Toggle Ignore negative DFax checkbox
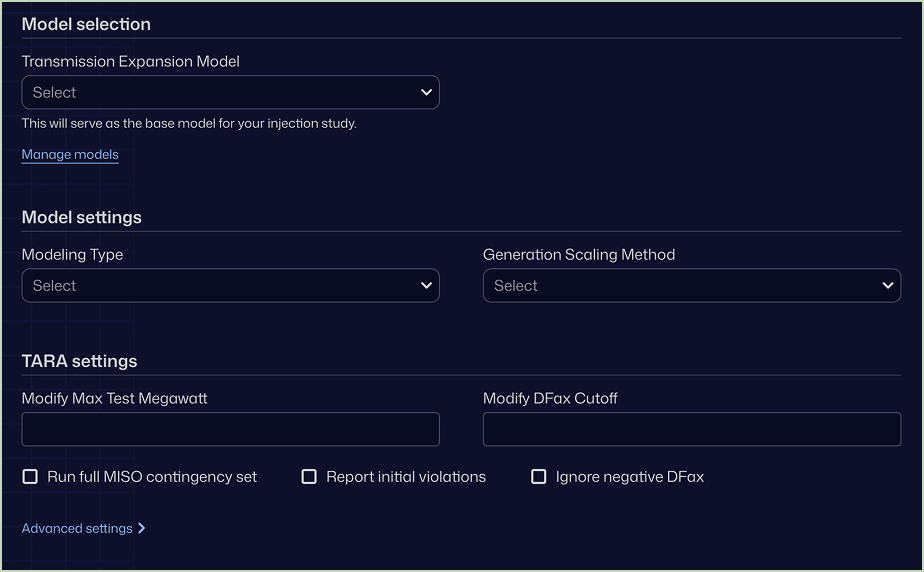Screen dimensions: 924x572 pos(539,477)
